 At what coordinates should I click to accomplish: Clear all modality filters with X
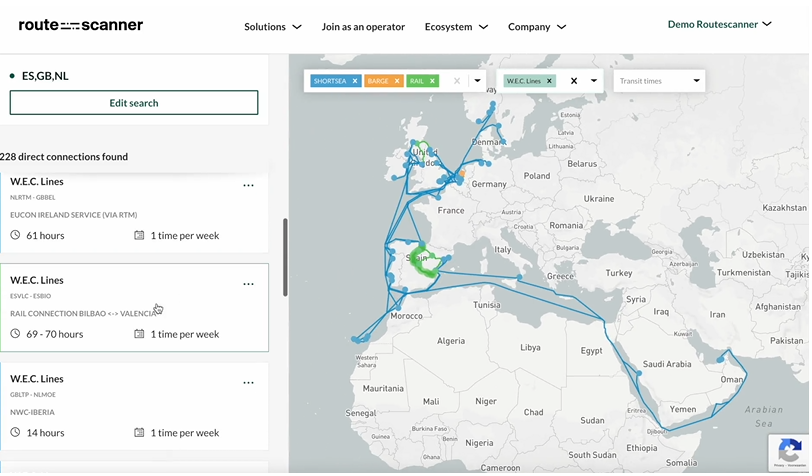(x=457, y=81)
